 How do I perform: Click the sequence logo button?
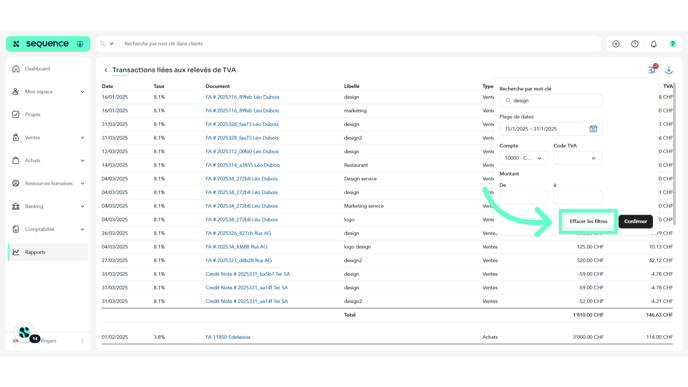(48, 44)
